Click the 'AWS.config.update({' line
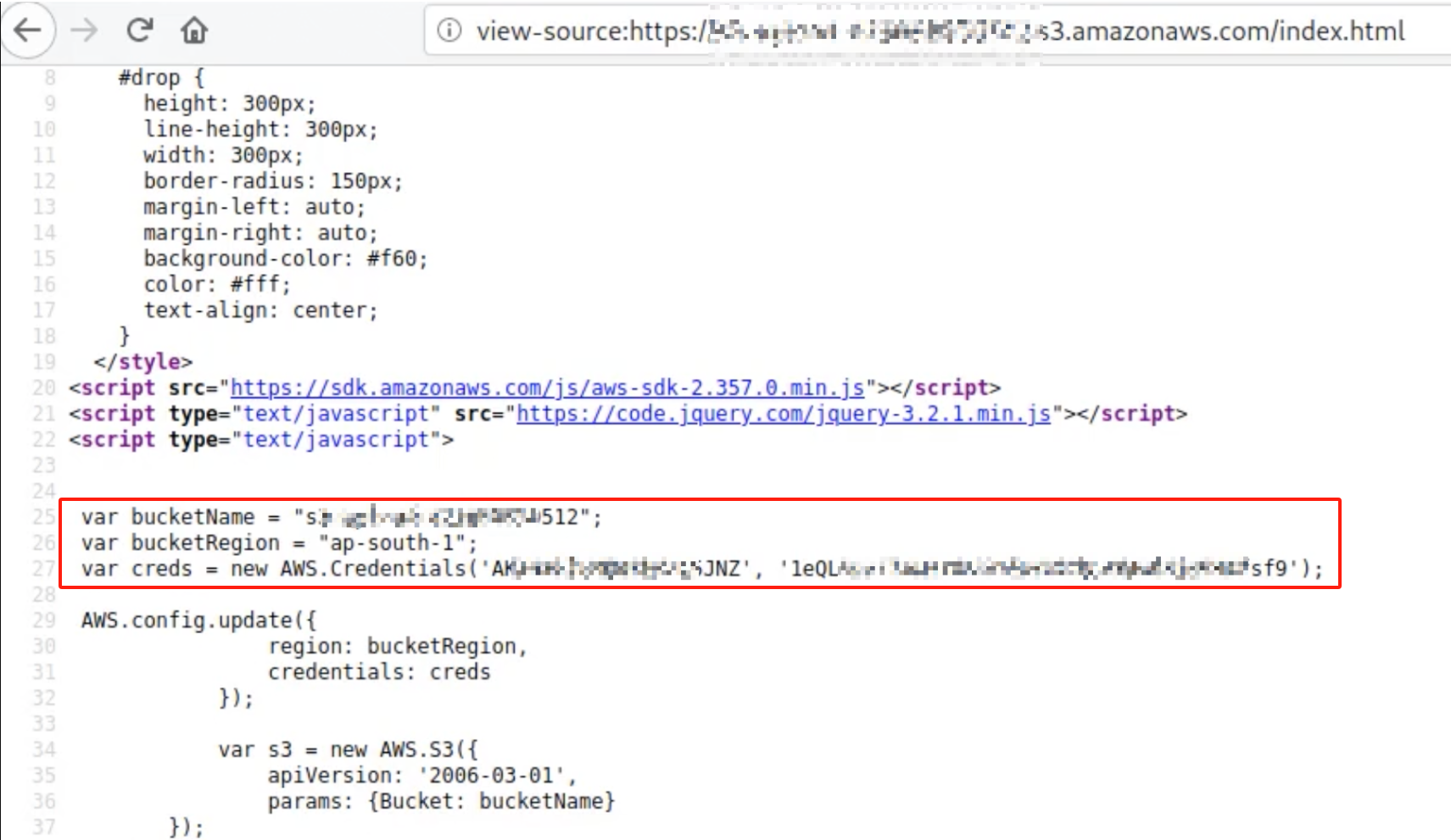Viewport: 1451px width, 840px height. tap(198, 620)
